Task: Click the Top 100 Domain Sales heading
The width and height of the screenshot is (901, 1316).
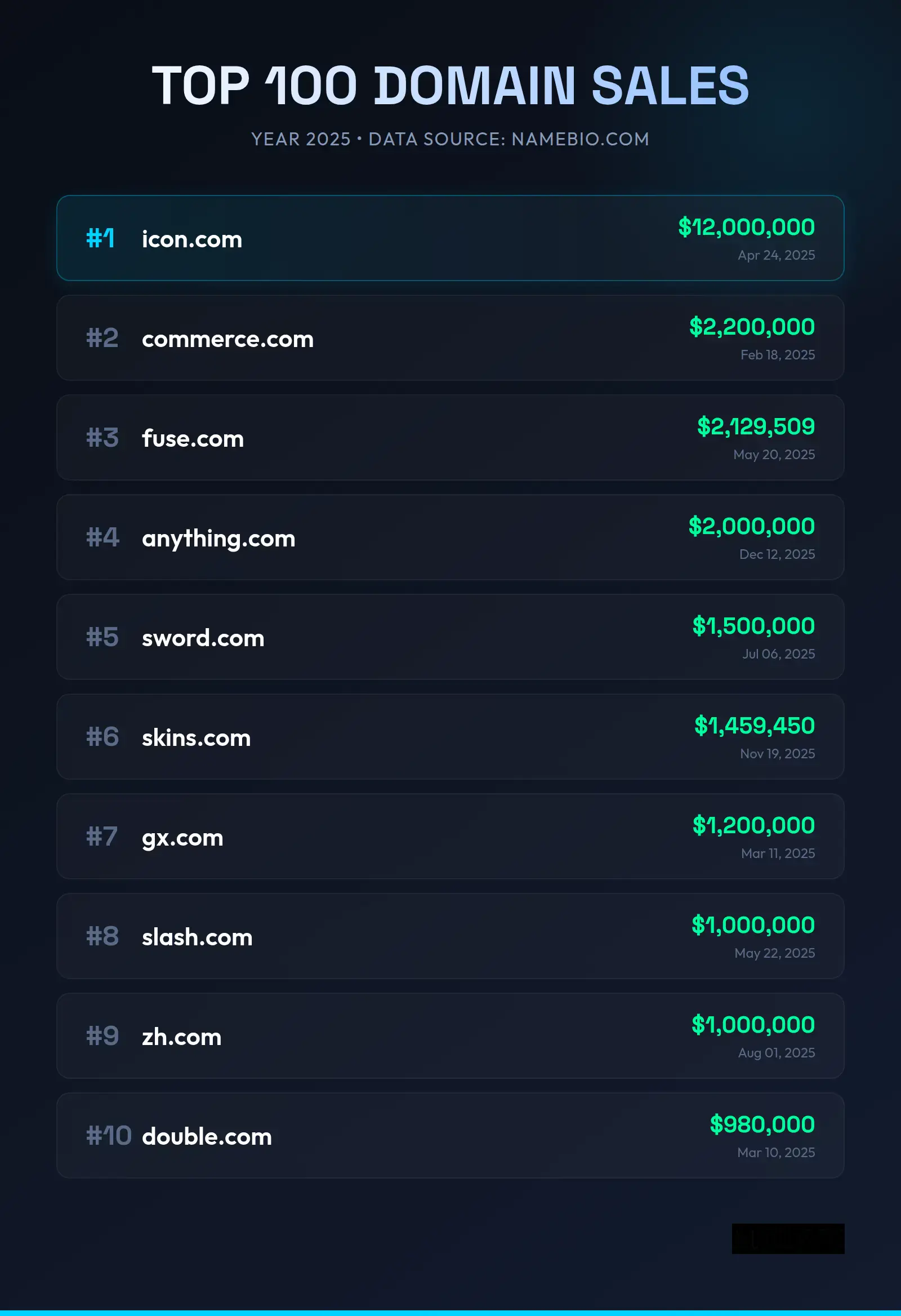Action: (450, 86)
